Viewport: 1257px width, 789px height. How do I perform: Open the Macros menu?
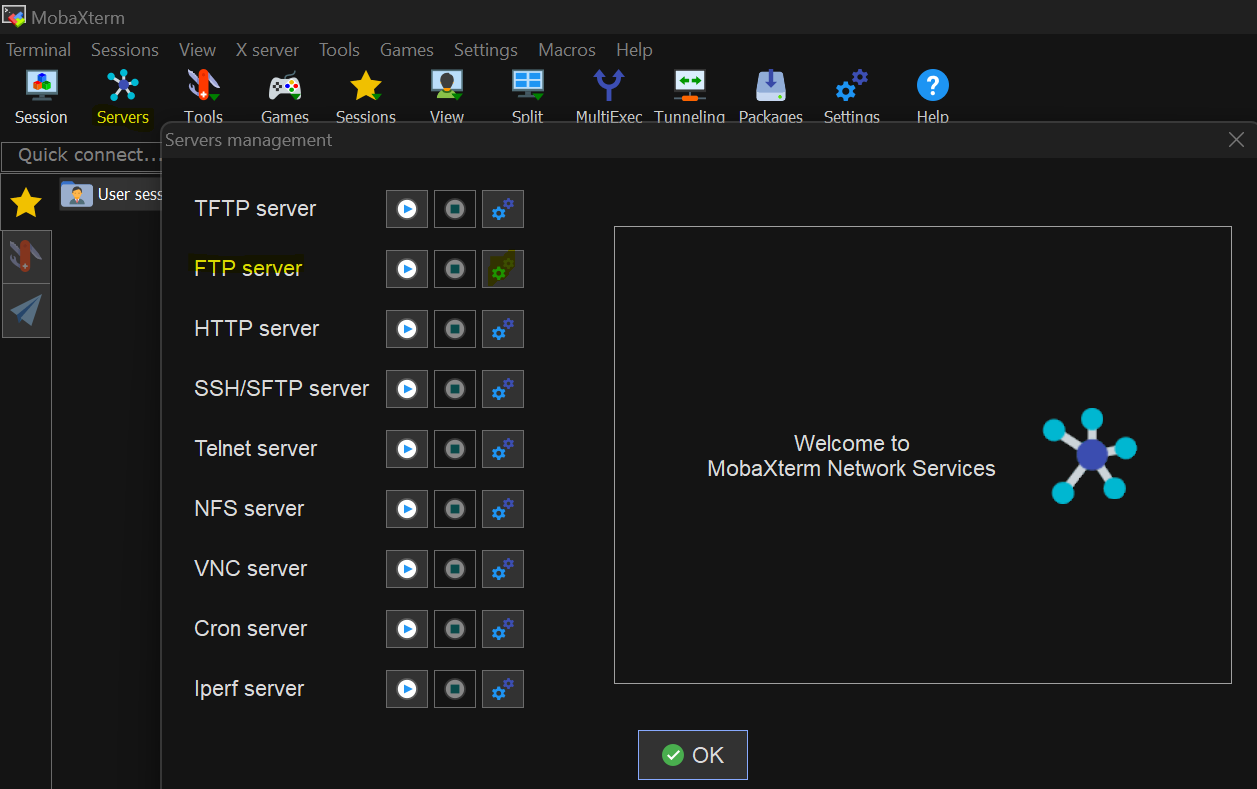(567, 50)
